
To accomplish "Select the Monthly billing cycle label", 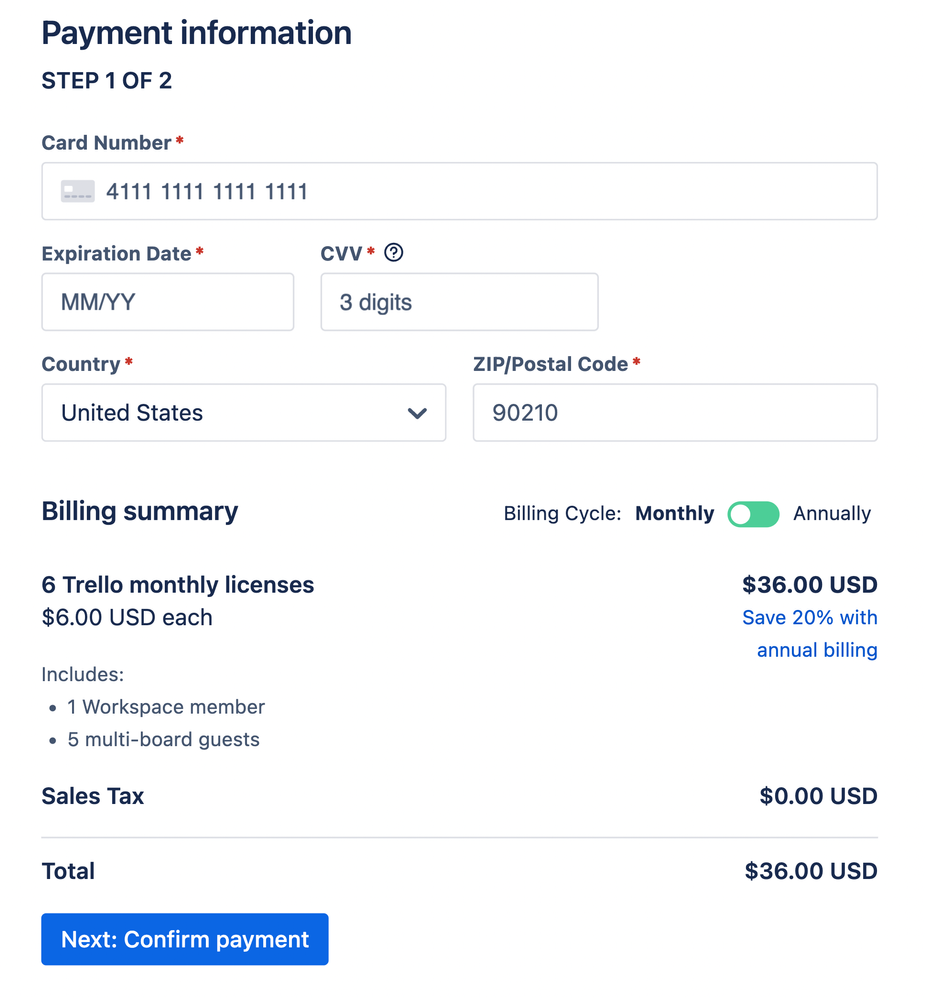I will tap(675, 514).
